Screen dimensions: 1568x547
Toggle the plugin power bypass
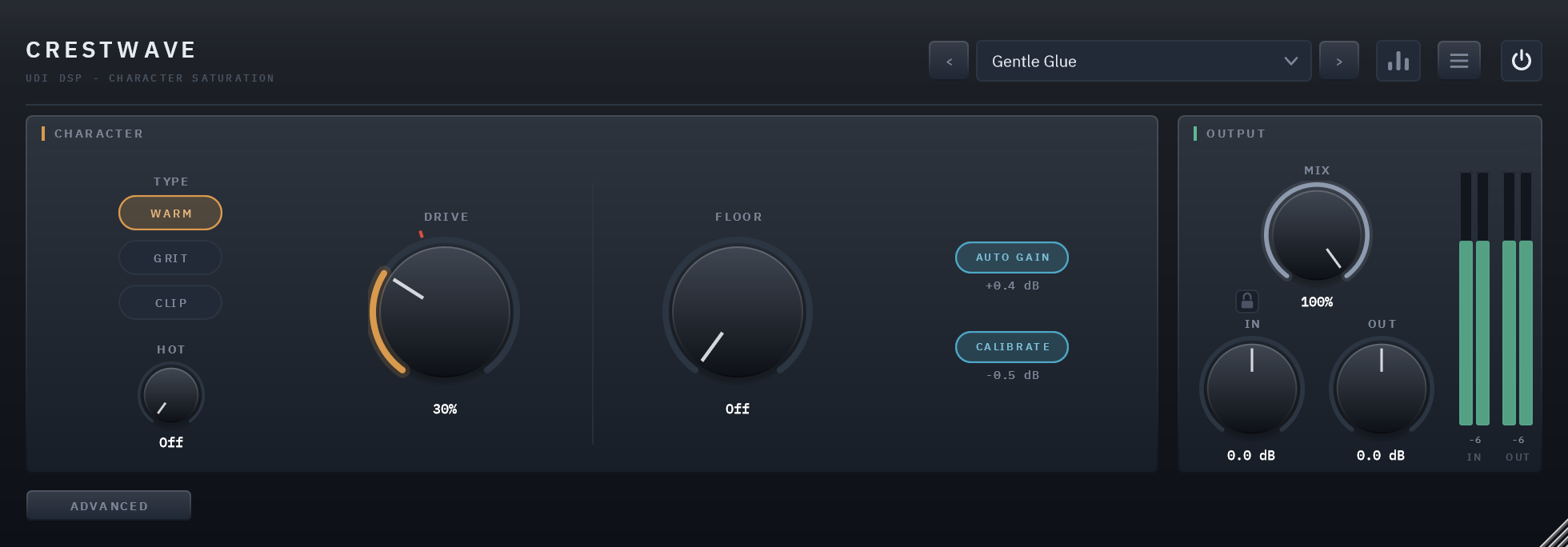click(1522, 61)
